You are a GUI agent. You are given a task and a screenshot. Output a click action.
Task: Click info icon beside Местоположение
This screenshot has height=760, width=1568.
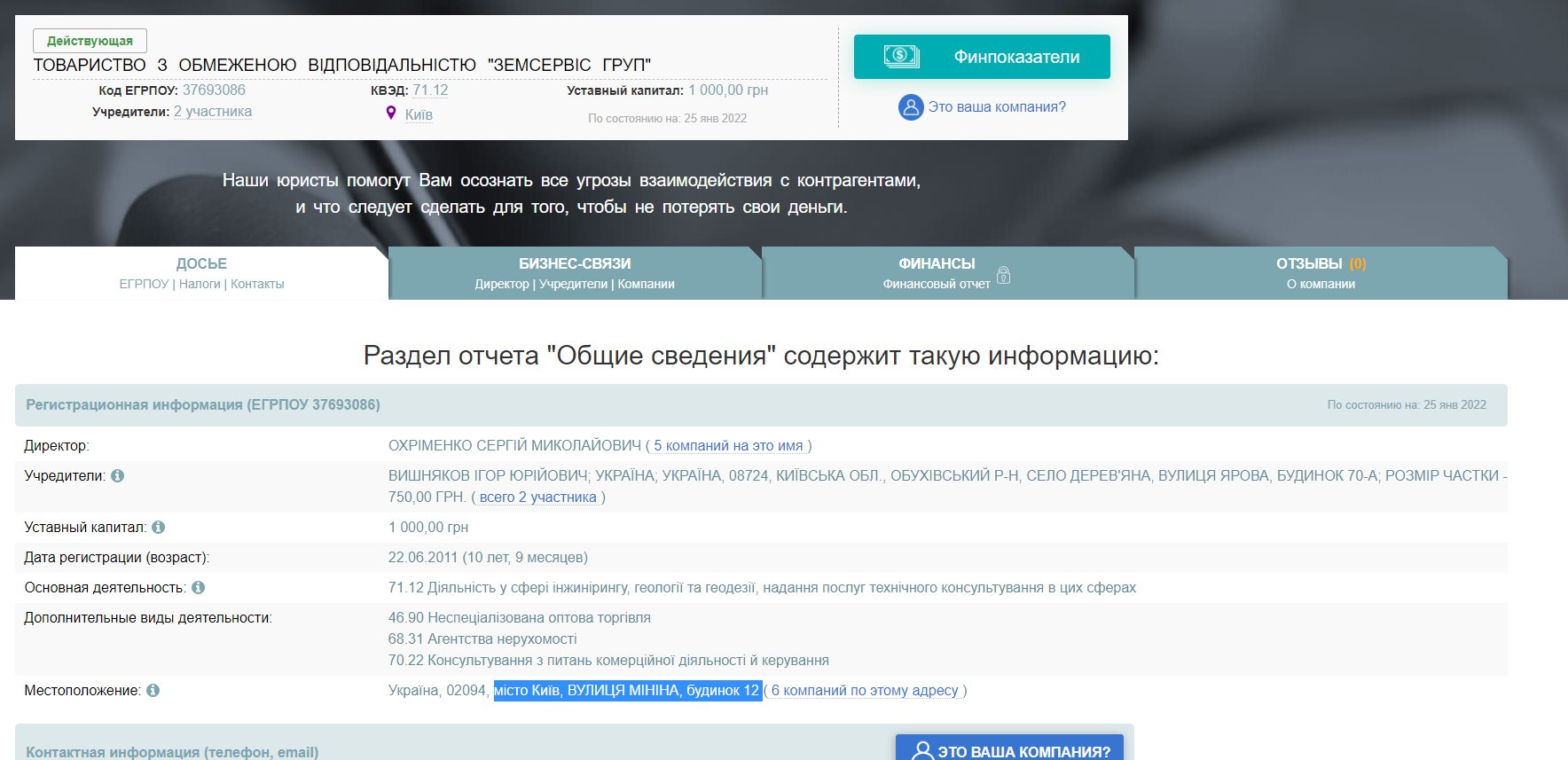click(x=153, y=691)
